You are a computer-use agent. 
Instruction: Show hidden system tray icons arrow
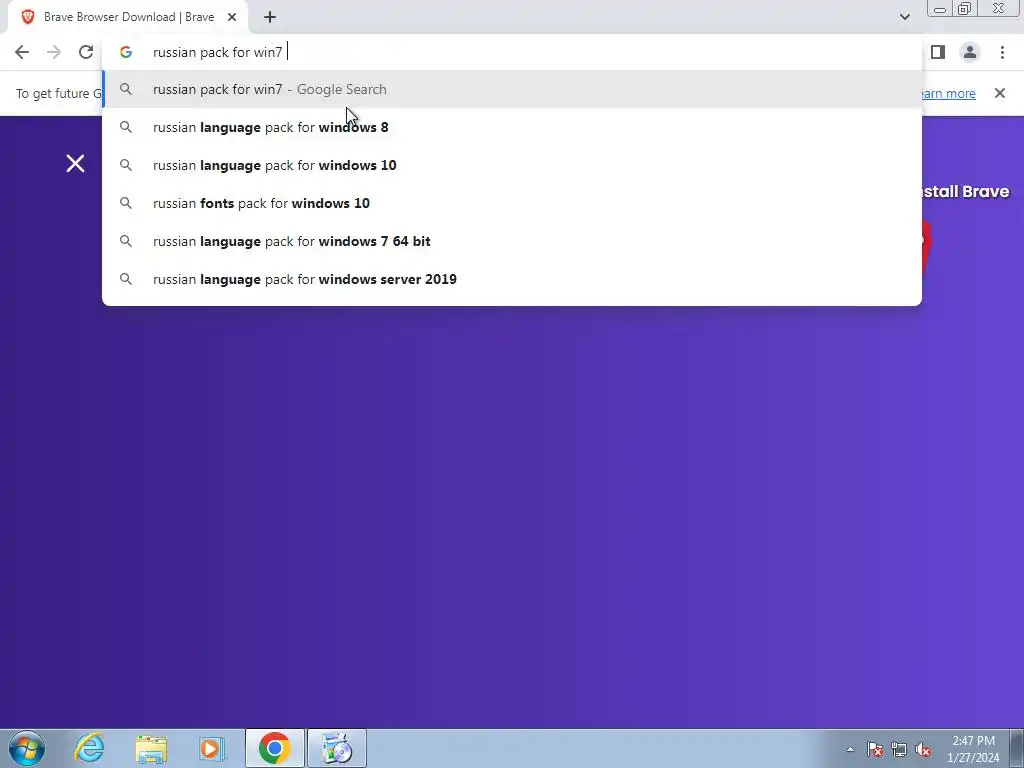850,749
